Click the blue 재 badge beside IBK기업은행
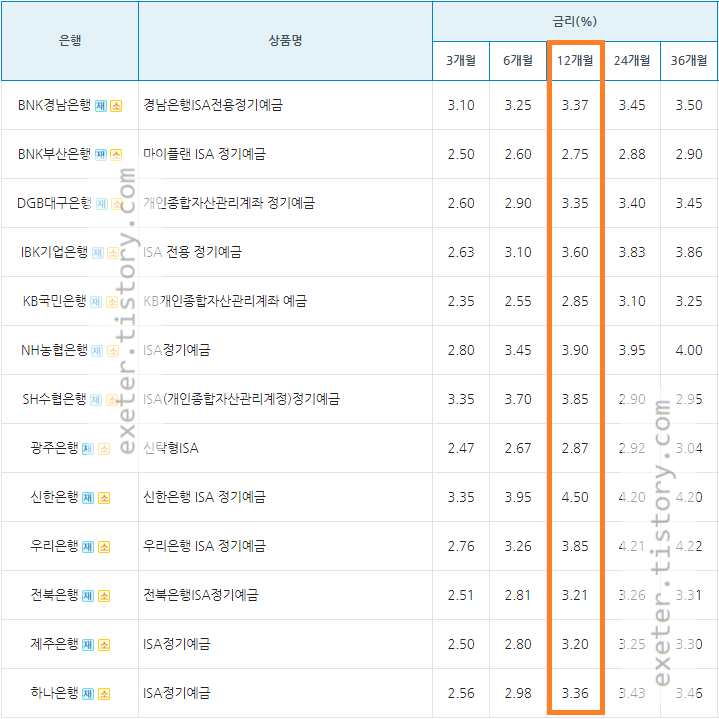719x719 pixels. pyautogui.click(x=98, y=253)
